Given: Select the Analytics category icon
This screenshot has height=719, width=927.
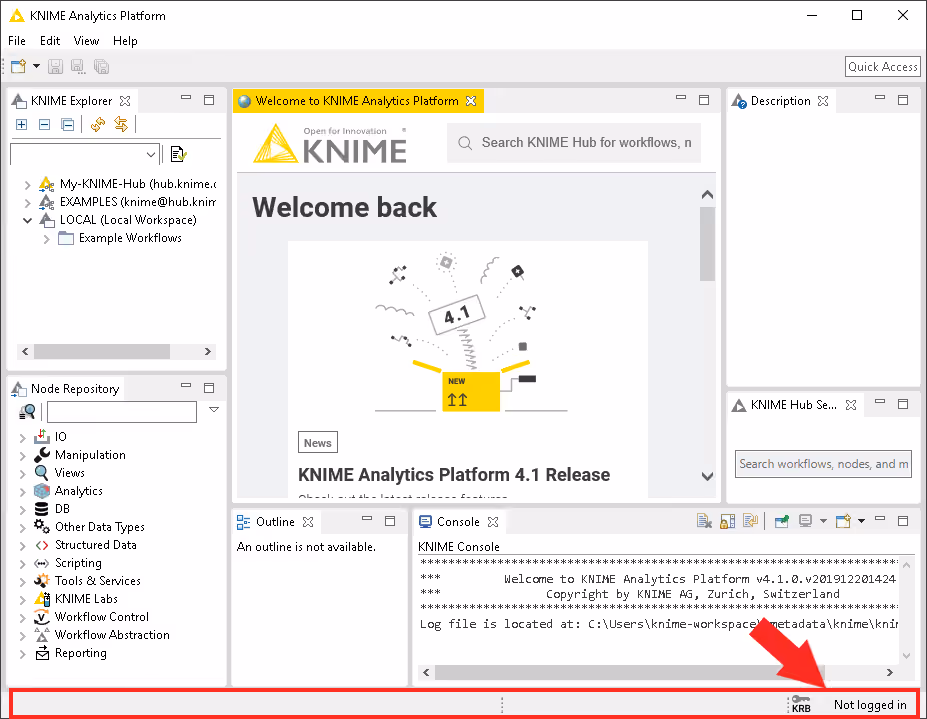Looking at the screenshot, I should 41,491.
